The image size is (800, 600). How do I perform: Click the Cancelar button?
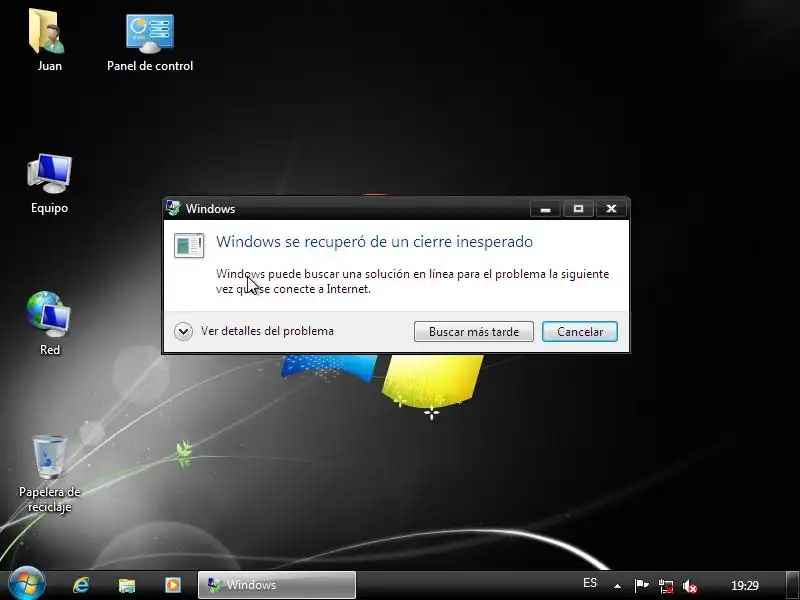pos(580,332)
